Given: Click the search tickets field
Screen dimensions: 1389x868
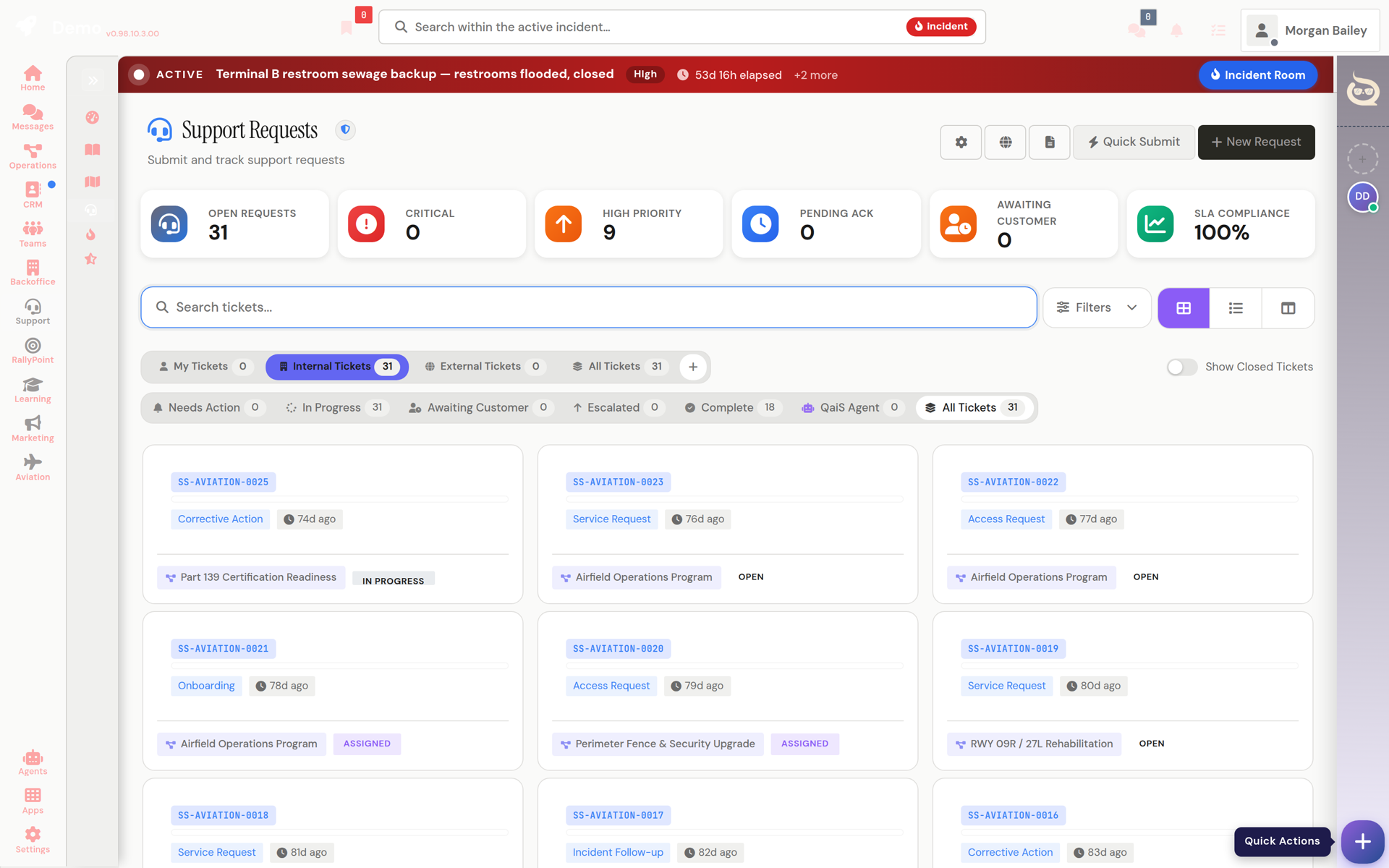Looking at the screenshot, I should (x=589, y=307).
